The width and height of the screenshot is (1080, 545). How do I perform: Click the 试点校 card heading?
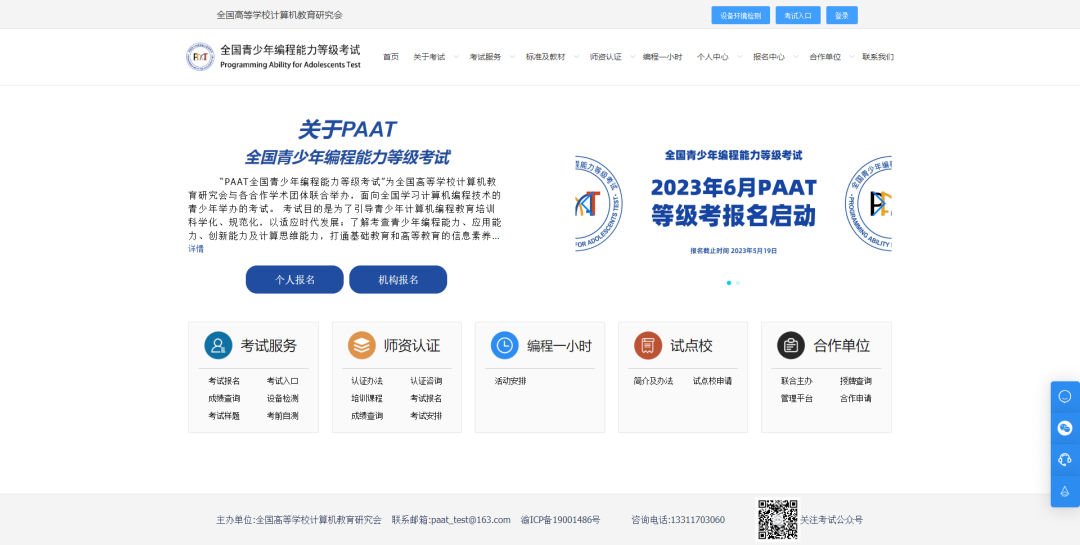click(x=692, y=346)
